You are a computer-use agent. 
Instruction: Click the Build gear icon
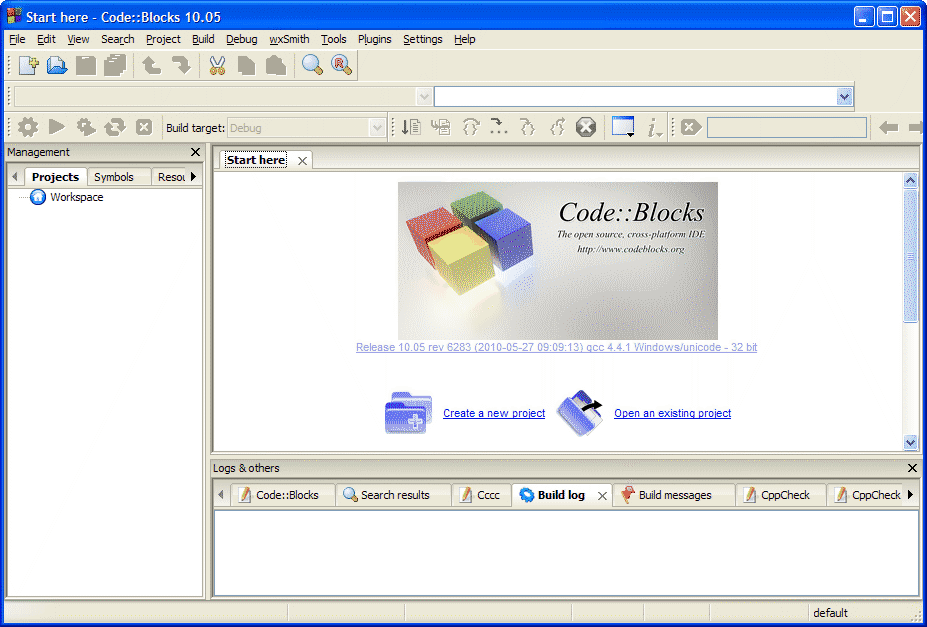point(28,127)
